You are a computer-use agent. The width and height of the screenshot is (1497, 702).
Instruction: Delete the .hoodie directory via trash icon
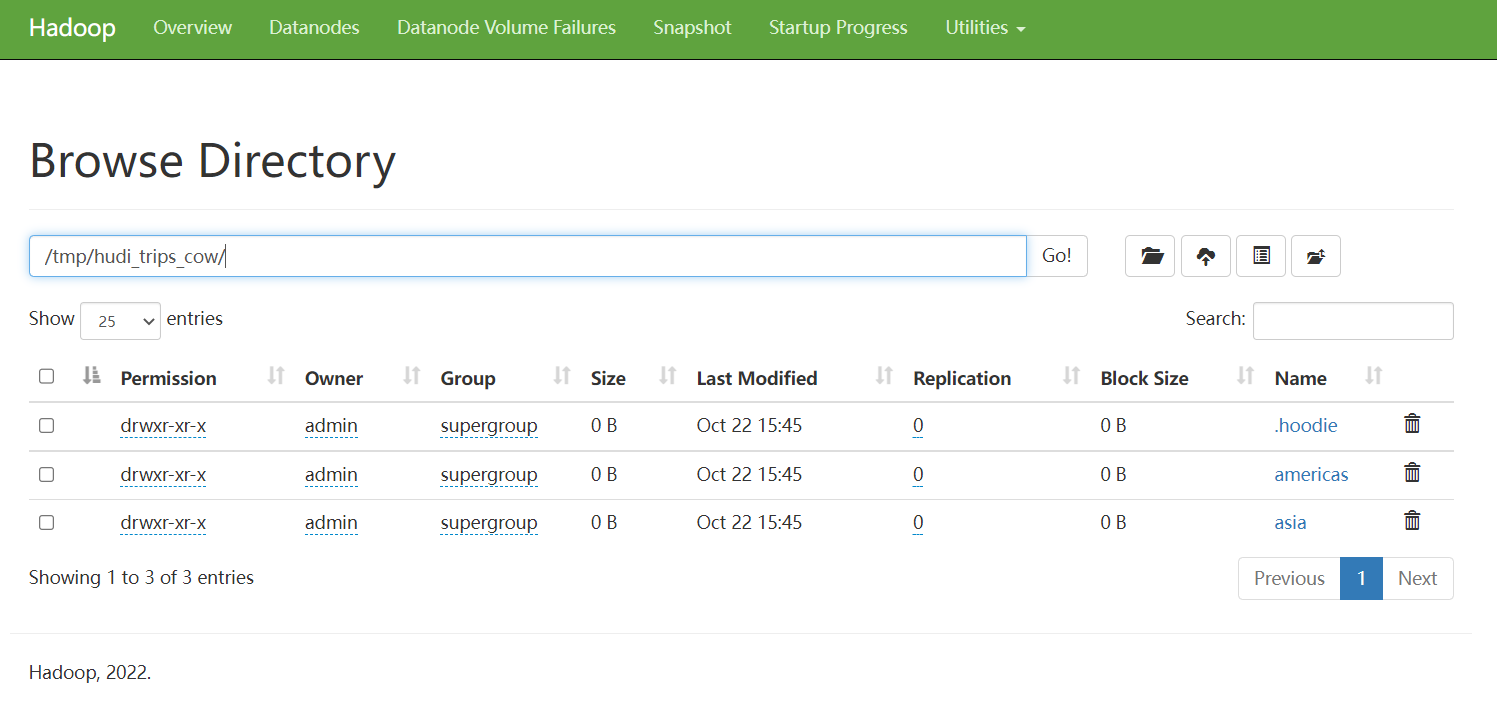(x=1412, y=424)
